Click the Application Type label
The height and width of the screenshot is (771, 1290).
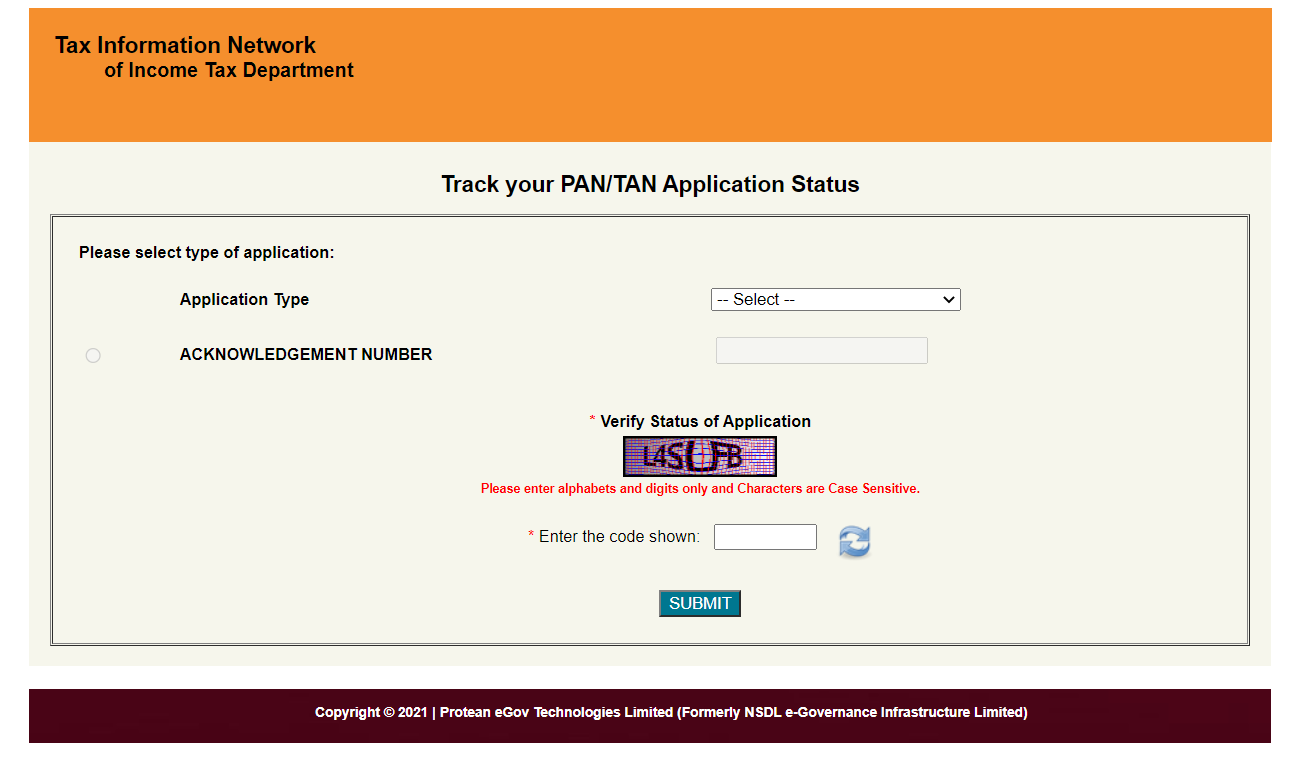[244, 299]
